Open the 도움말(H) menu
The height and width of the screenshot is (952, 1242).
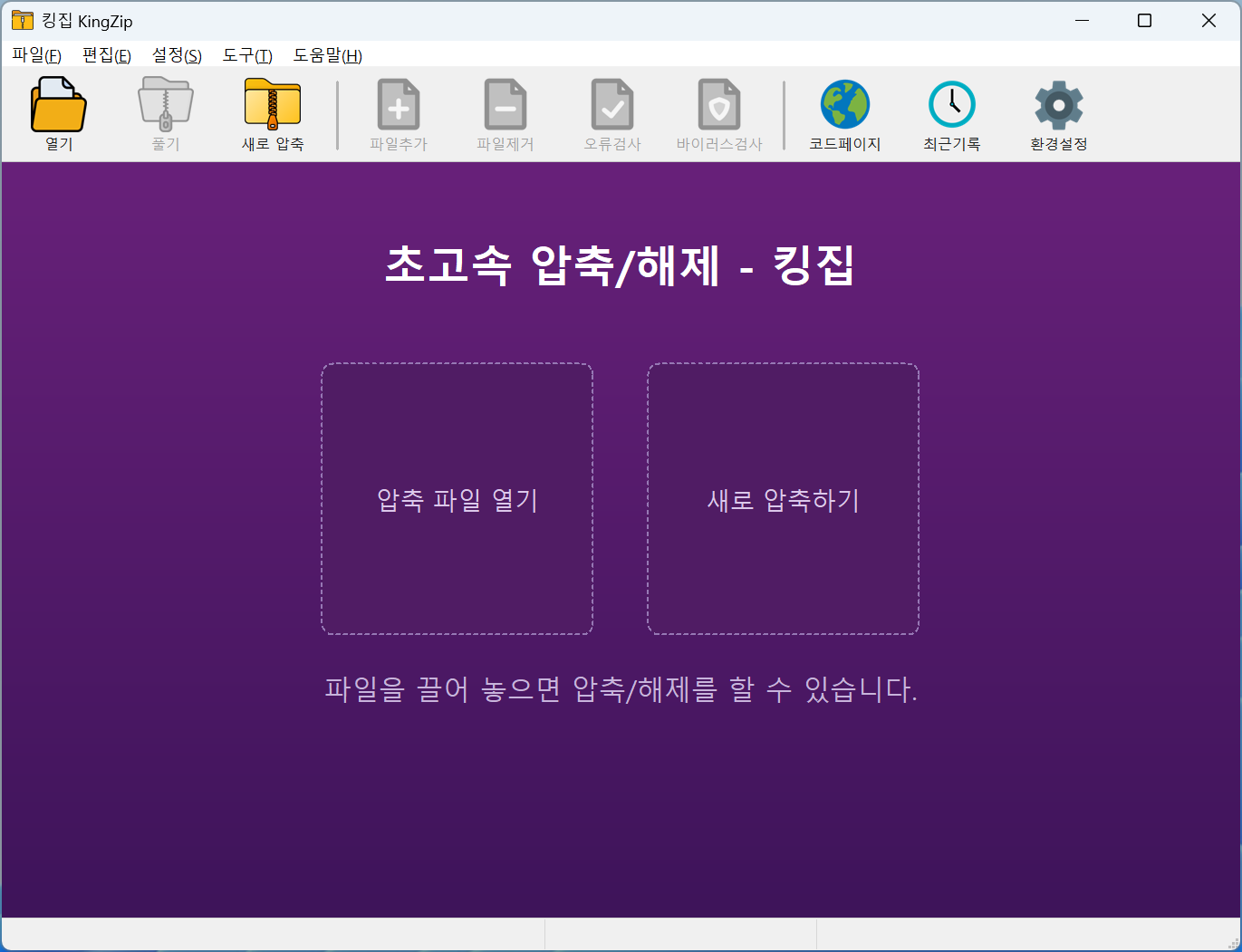(x=327, y=55)
